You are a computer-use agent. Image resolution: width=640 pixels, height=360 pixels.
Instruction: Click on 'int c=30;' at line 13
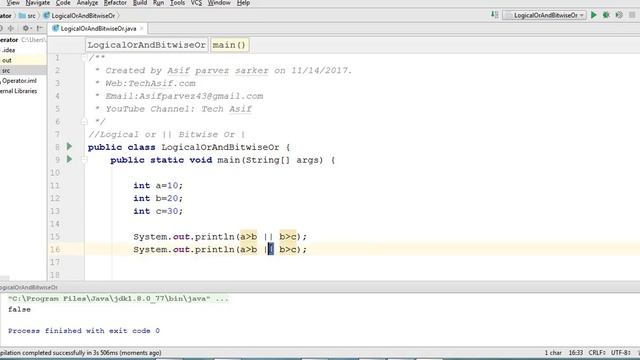pyautogui.click(x=158, y=211)
